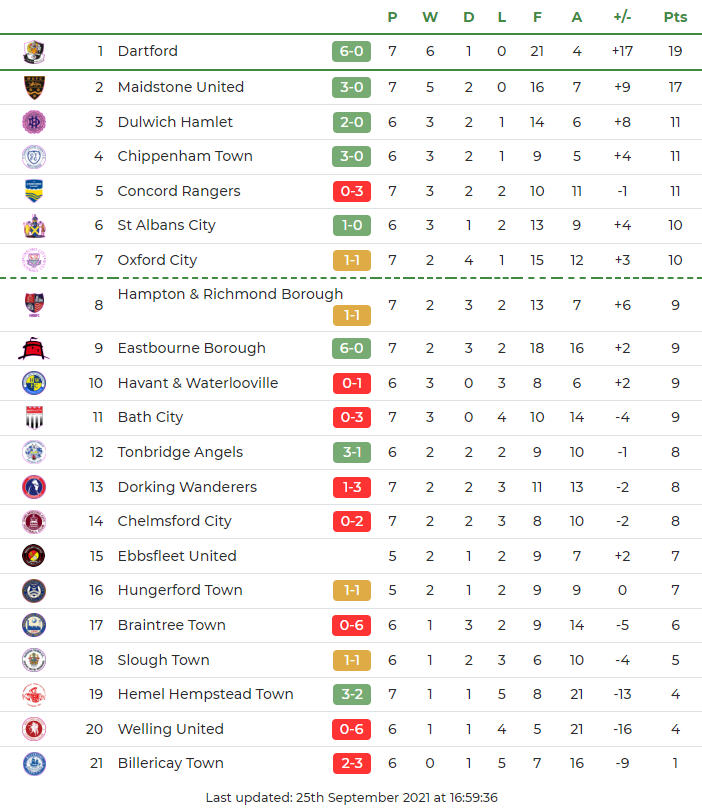Click the +/- goal difference column header
Viewport: 702px width, 811px height.
(622, 17)
